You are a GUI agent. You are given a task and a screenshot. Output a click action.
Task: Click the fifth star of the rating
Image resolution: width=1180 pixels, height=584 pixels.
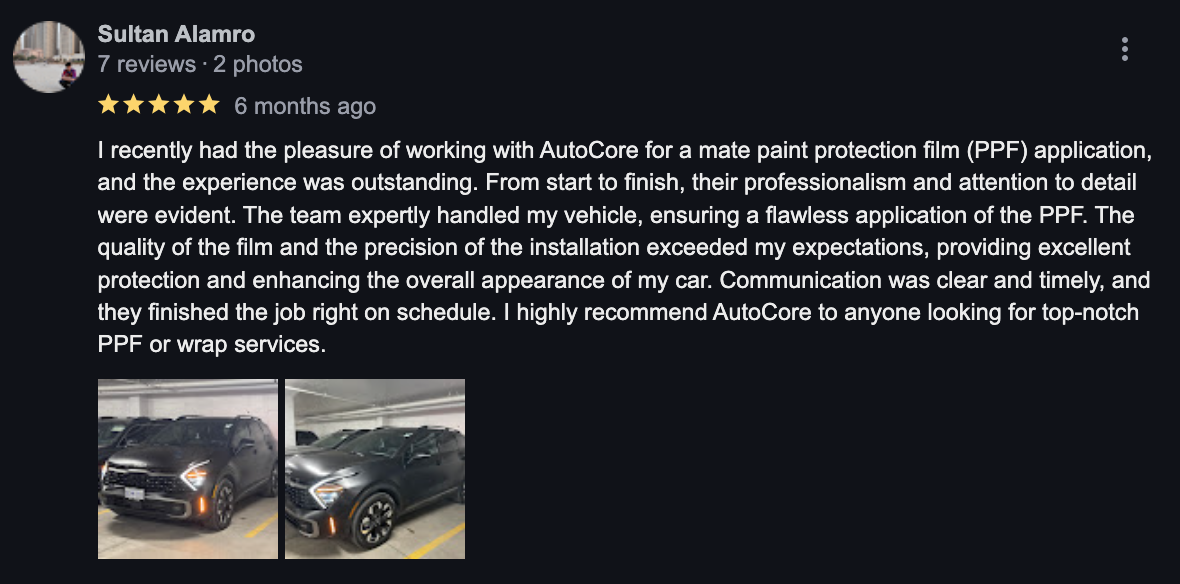click(x=209, y=105)
